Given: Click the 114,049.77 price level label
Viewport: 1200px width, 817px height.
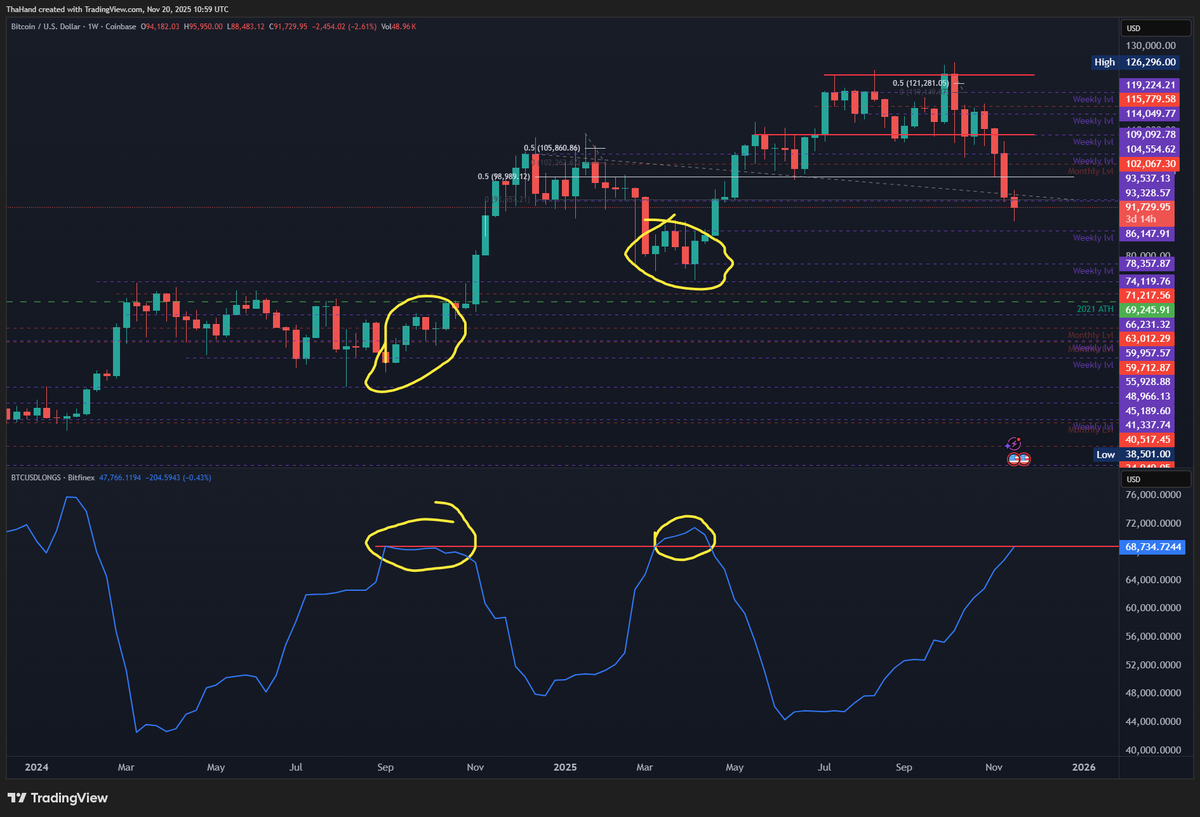Looking at the screenshot, I should tap(1148, 114).
